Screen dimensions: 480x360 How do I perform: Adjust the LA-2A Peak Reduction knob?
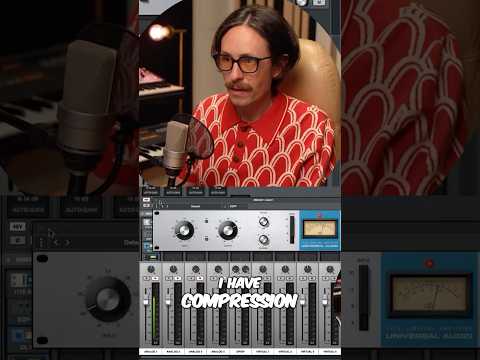click(228, 230)
